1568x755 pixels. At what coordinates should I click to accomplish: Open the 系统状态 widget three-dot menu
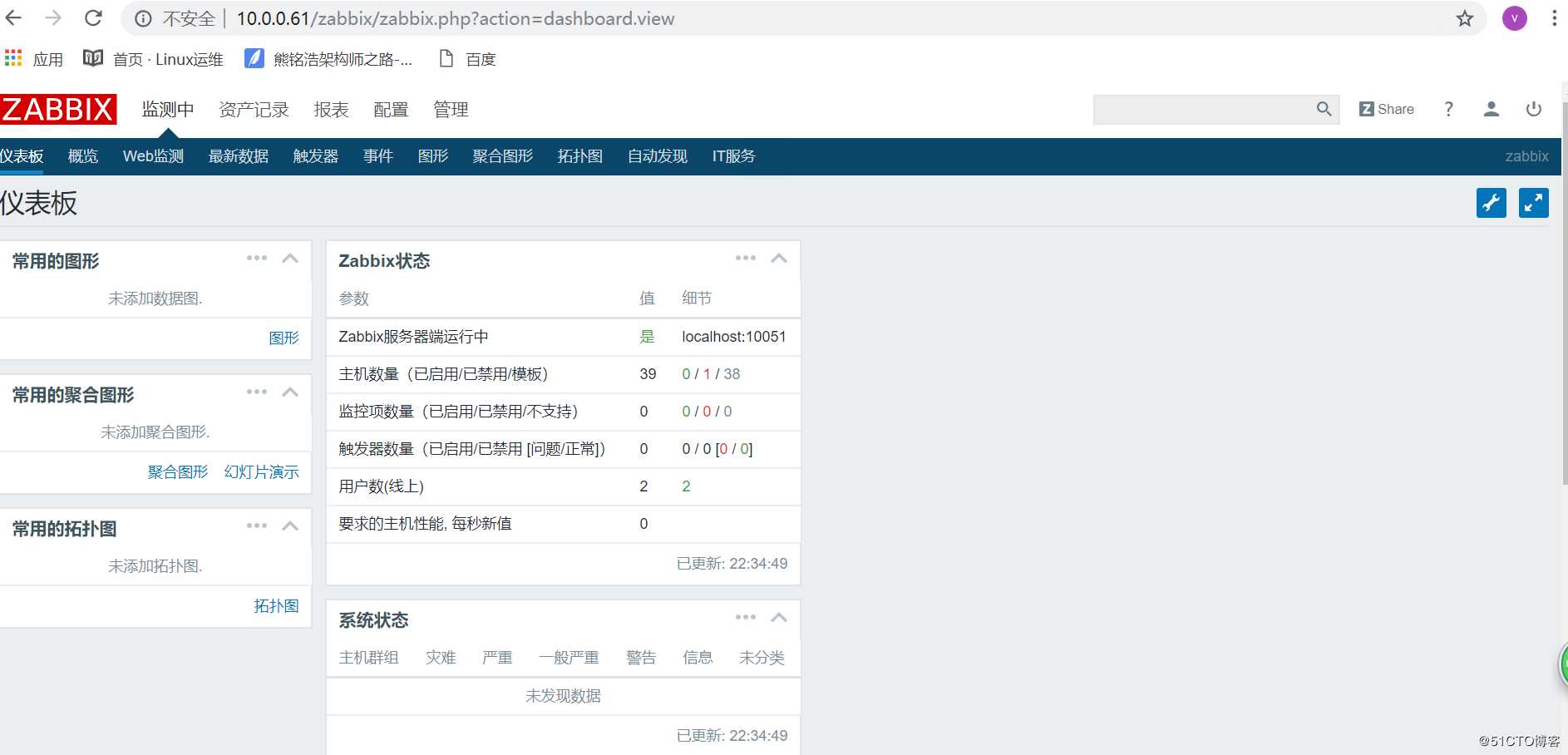click(746, 617)
